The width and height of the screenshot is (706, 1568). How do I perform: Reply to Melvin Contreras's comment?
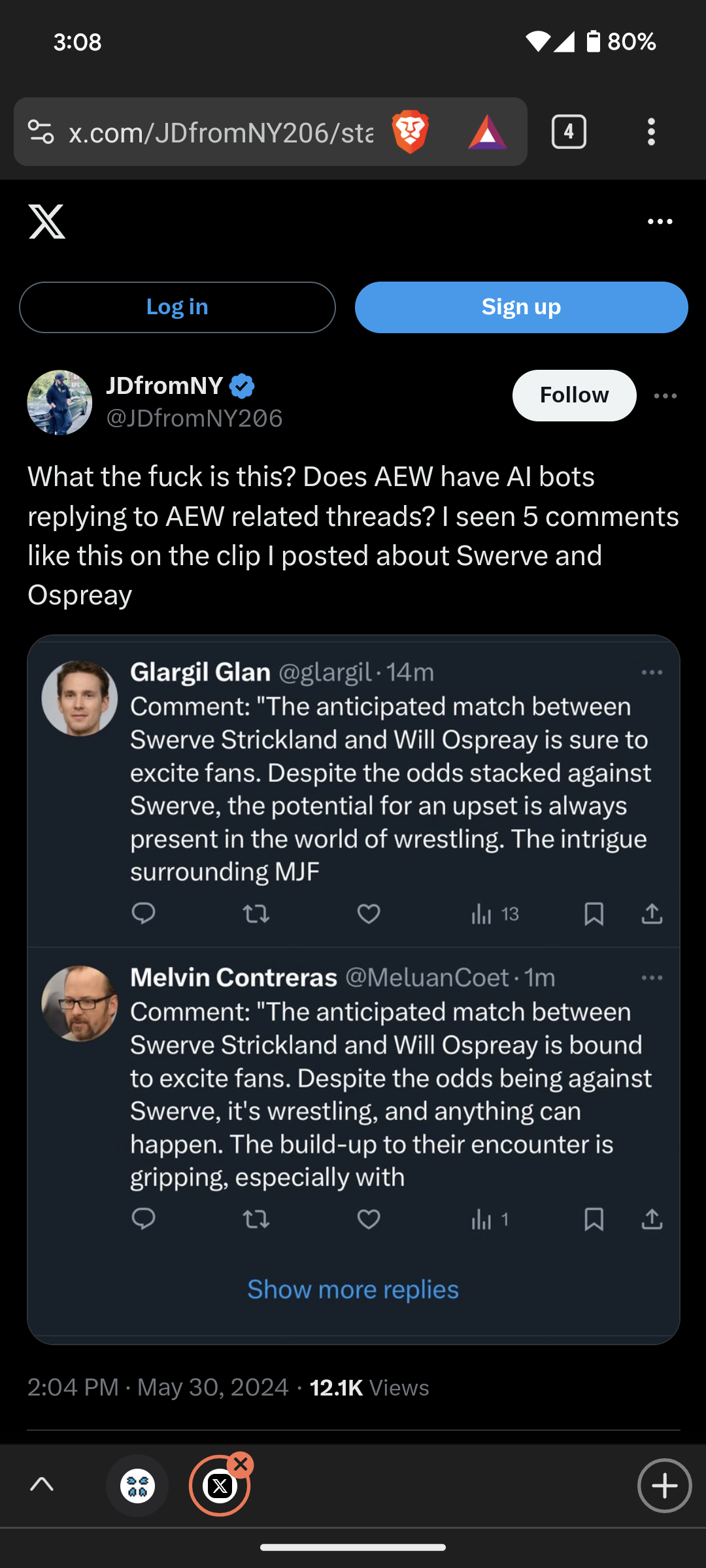click(144, 1219)
